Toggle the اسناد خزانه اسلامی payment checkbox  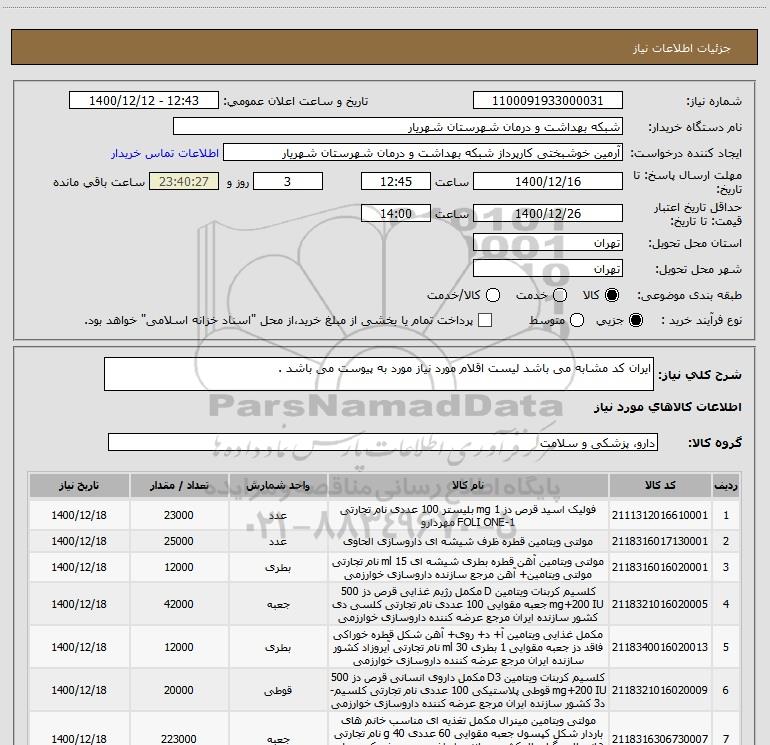click(x=485, y=320)
